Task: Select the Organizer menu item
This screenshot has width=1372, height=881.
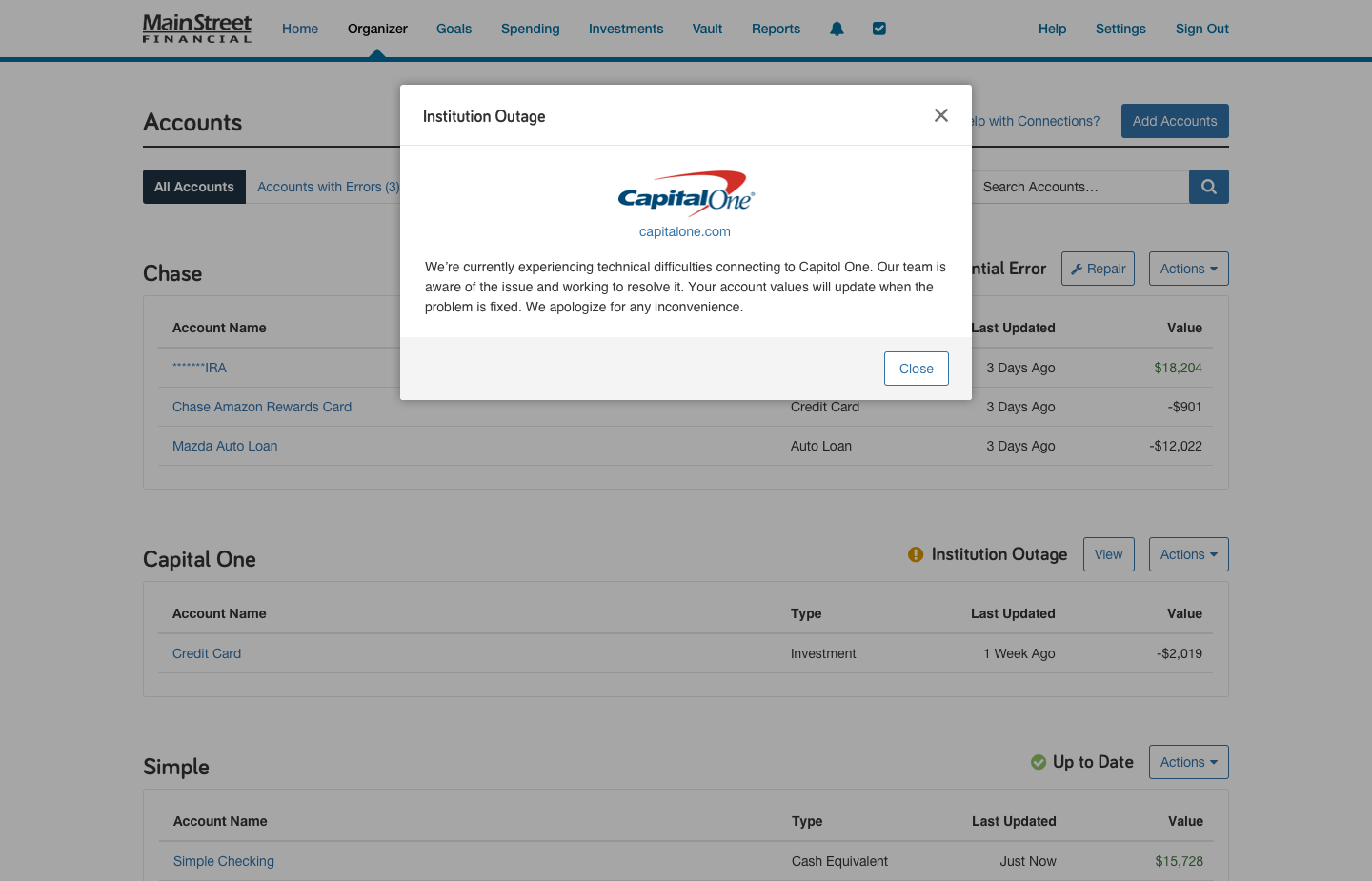Action: [377, 29]
